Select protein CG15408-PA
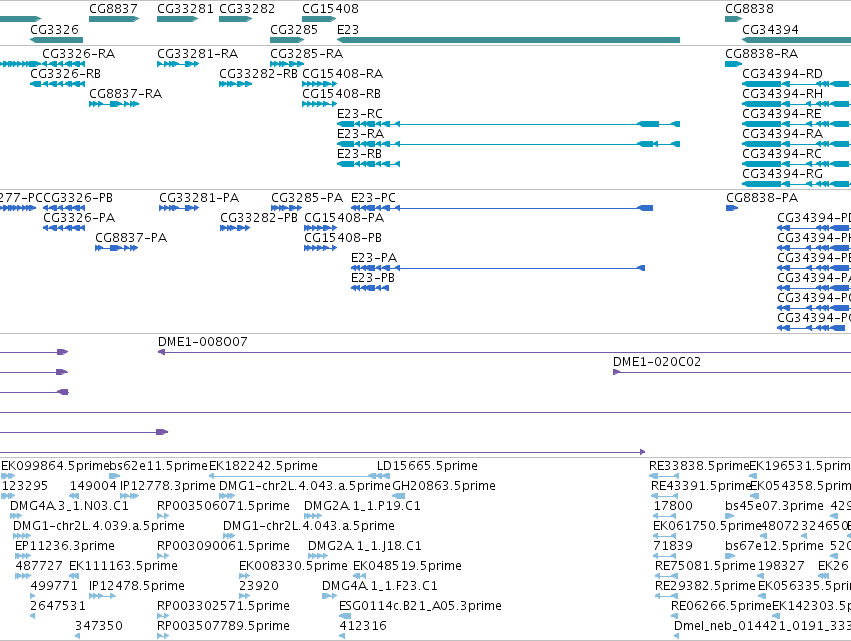 (x=320, y=228)
